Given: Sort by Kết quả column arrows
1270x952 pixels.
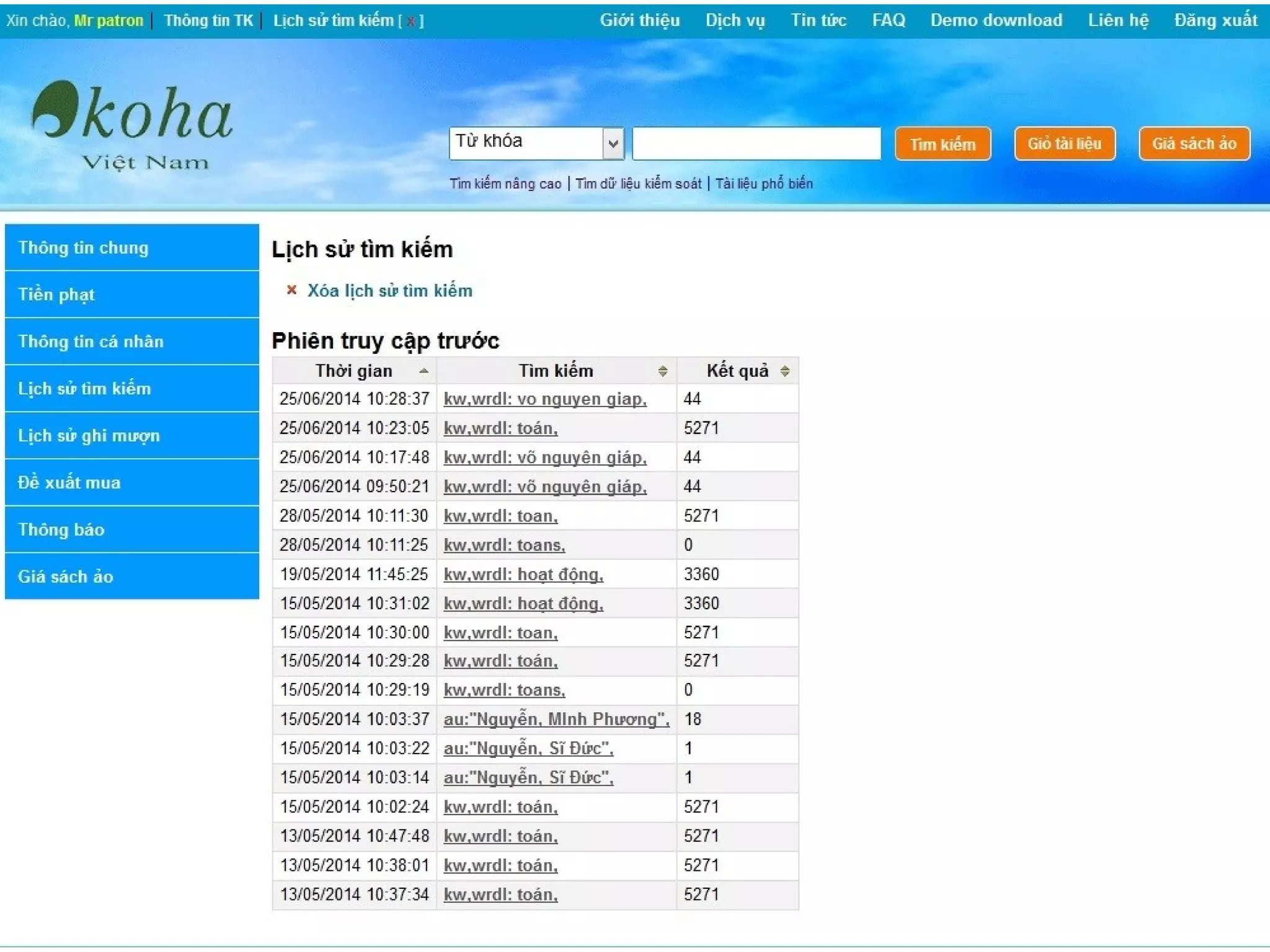Looking at the screenshot, I should pyautogui.click(x=784, y=371).
